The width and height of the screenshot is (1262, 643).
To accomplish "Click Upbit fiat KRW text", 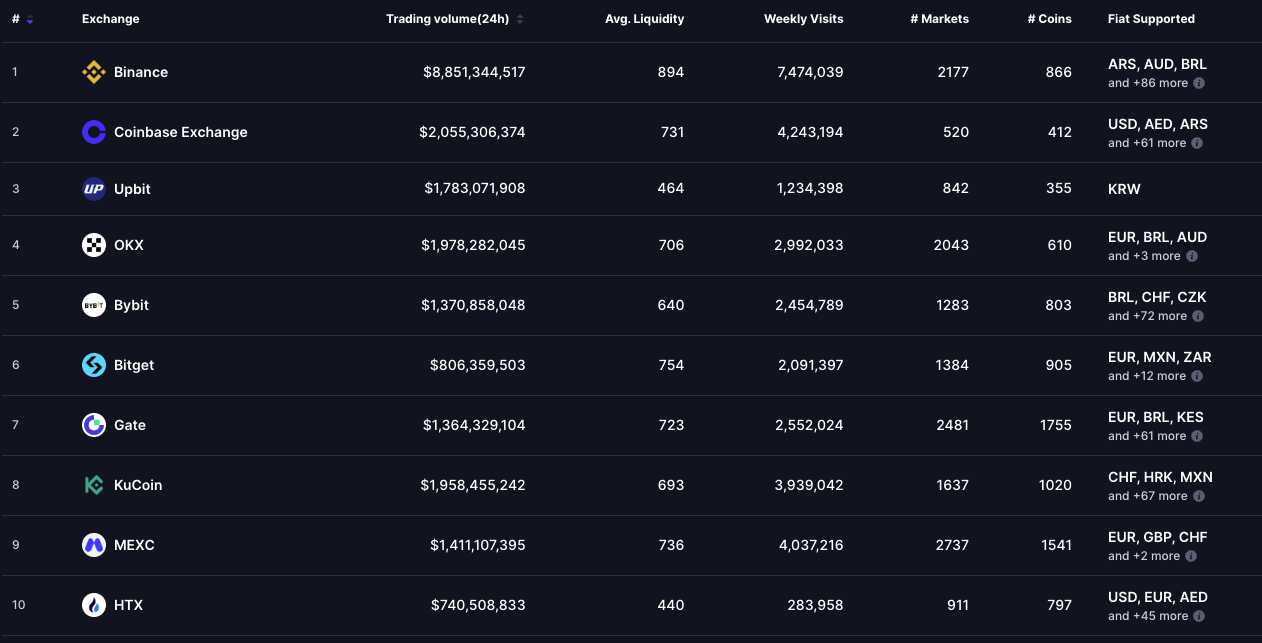I will pyautogui.click(x=1124, y=189).
